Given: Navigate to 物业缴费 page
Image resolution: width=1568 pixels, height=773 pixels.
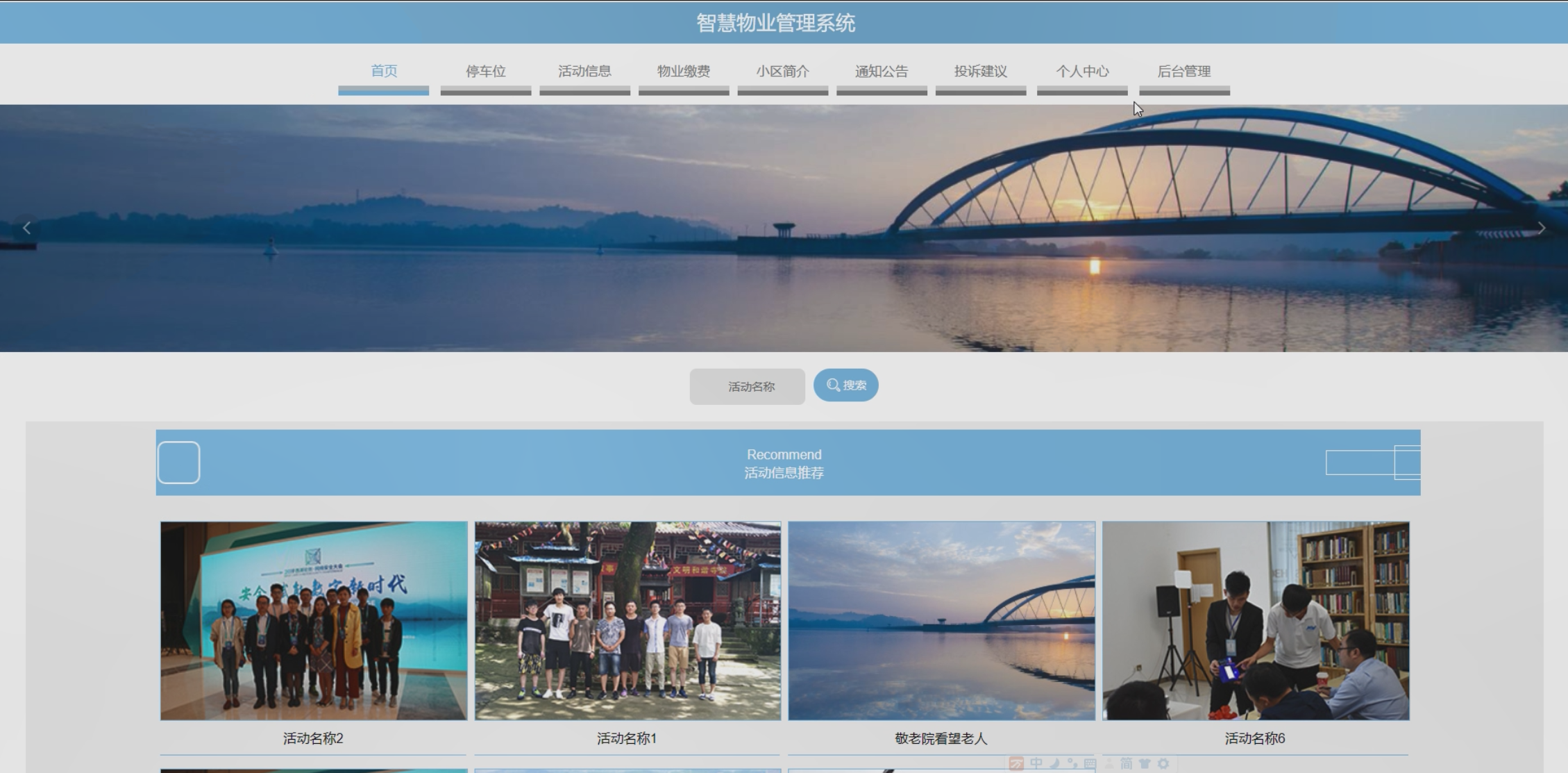Looking at the screenshot, I should [684, 72].
